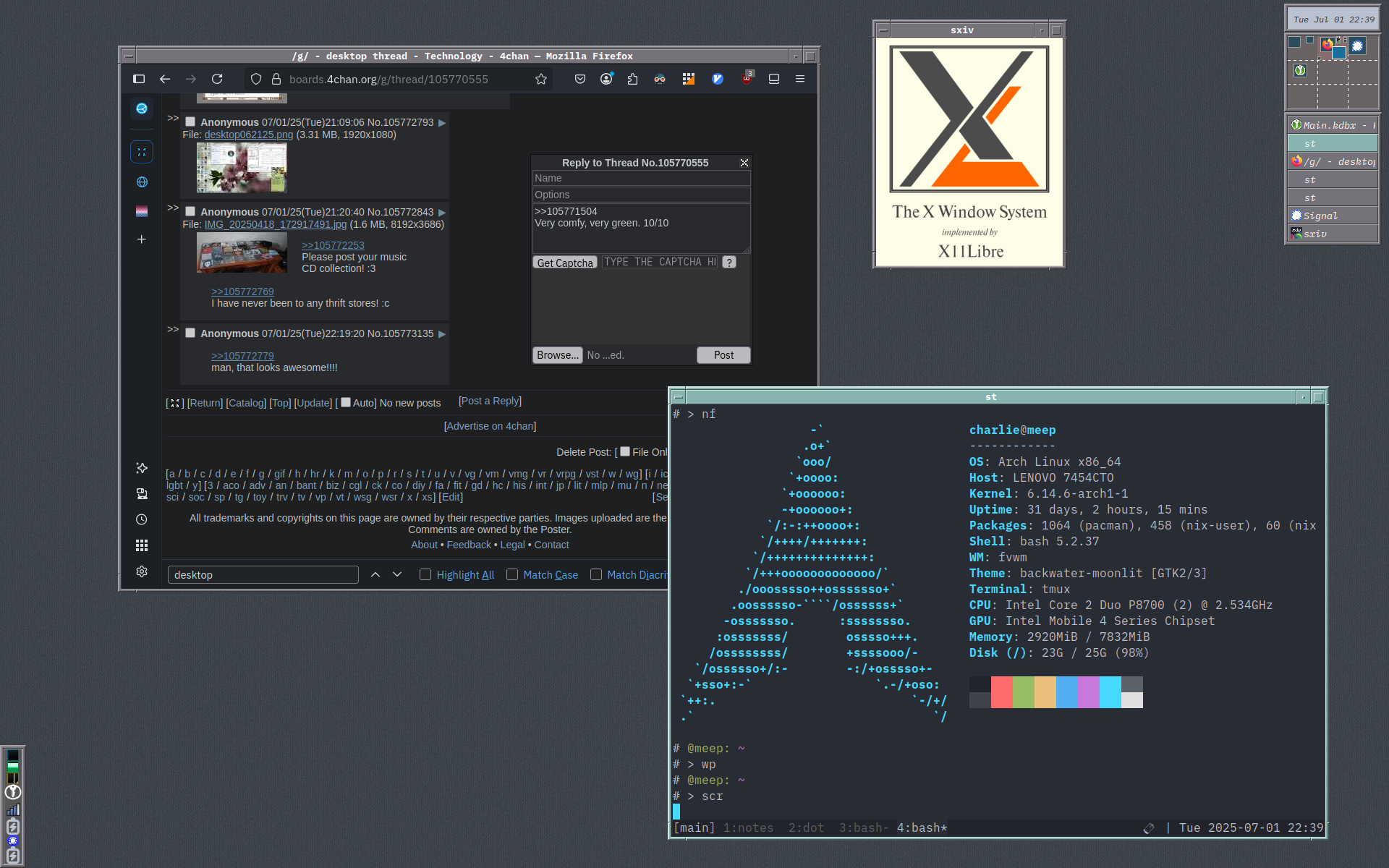Click the KeePassXC key tray icon
1389x868 pixels.
coord(13,792)
